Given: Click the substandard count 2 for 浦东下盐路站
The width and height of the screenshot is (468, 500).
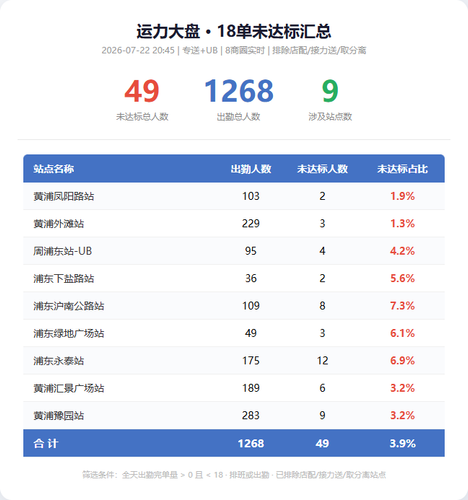Looking at the screenshot, I should pos(322,278).
